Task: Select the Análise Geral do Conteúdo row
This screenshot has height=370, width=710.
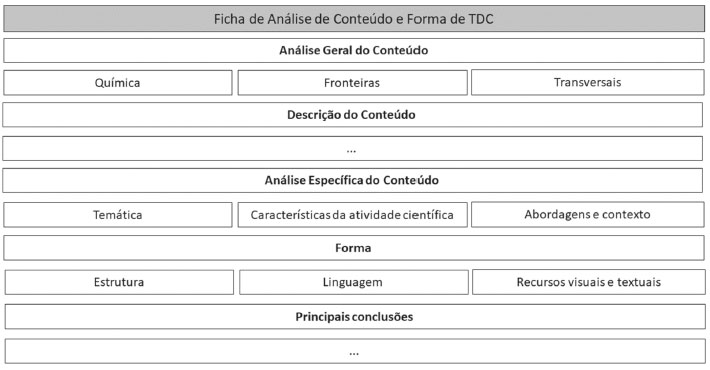Action: [x=354, y=50]
